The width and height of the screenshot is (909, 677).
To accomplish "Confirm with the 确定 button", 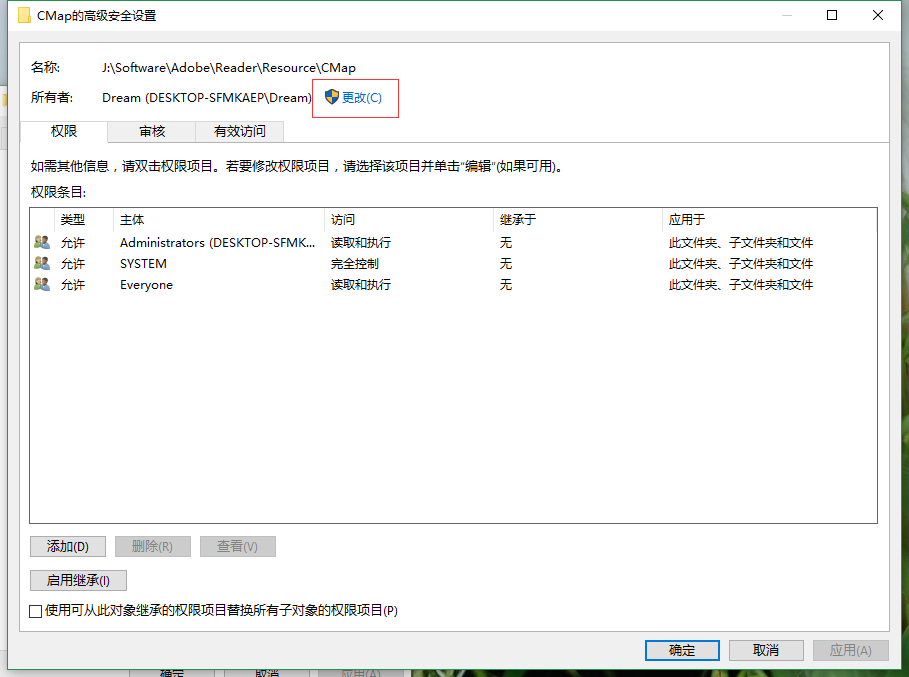I will [x=682, y=650].
